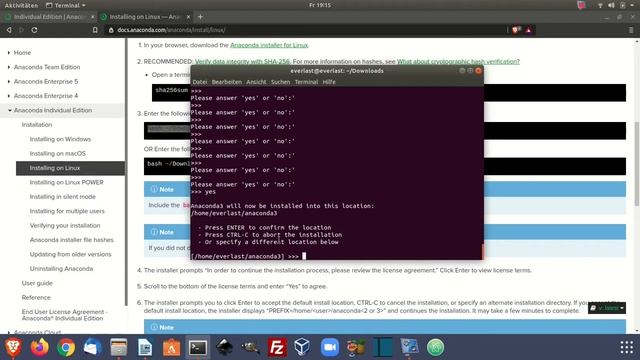This screenshot has width=640, height=360.
Task: Open the Suchen menu in terminal
Action: point(280,82)
